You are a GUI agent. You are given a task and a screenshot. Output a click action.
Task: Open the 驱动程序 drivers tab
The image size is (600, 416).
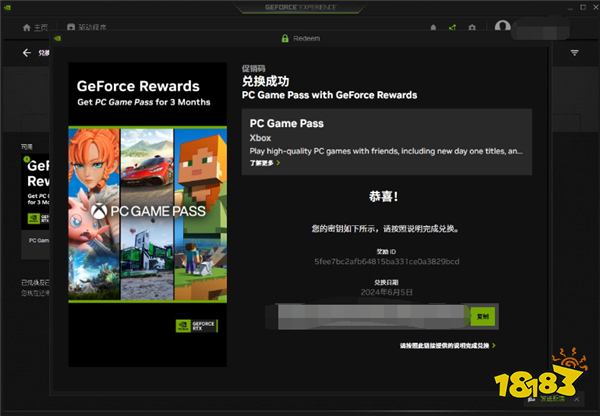(86, 27)
